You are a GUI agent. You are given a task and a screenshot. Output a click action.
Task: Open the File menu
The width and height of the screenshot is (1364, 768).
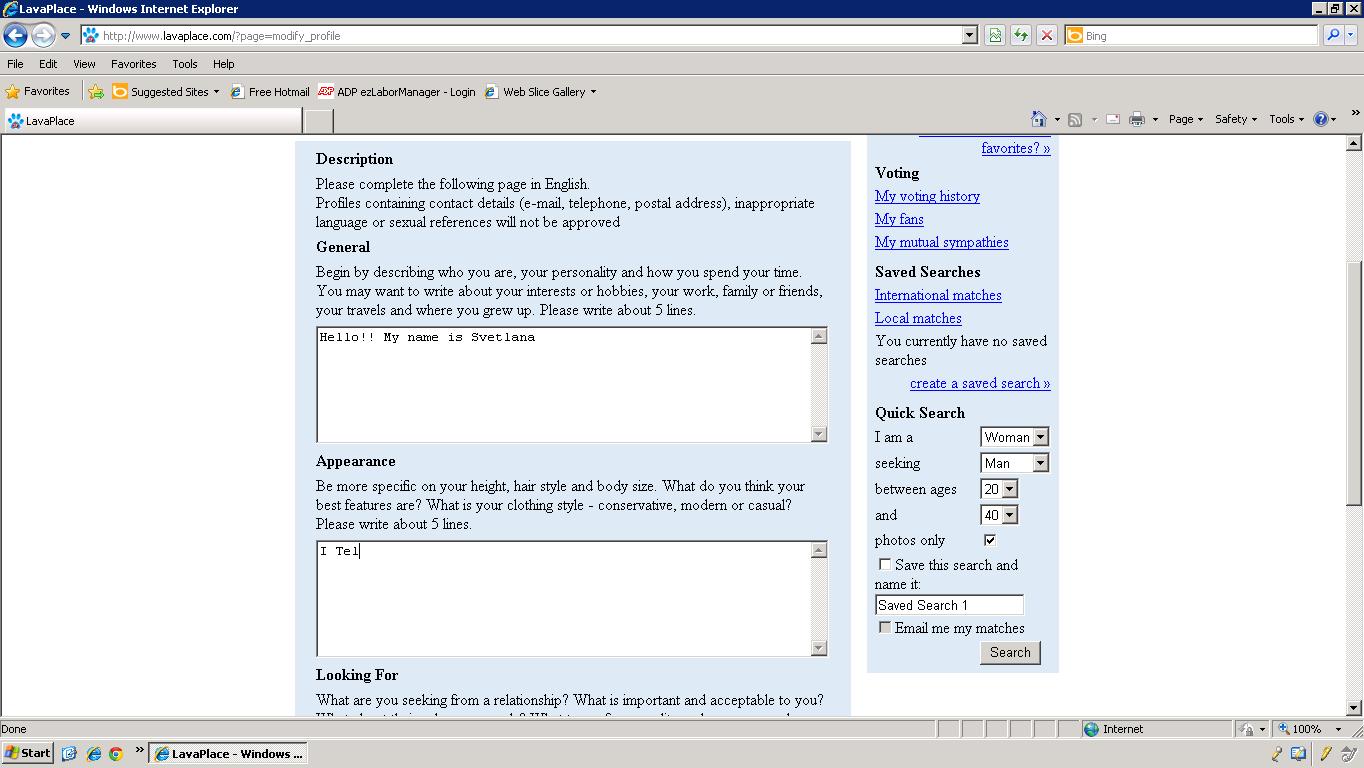pyautogui.click(x=15, y=64)
